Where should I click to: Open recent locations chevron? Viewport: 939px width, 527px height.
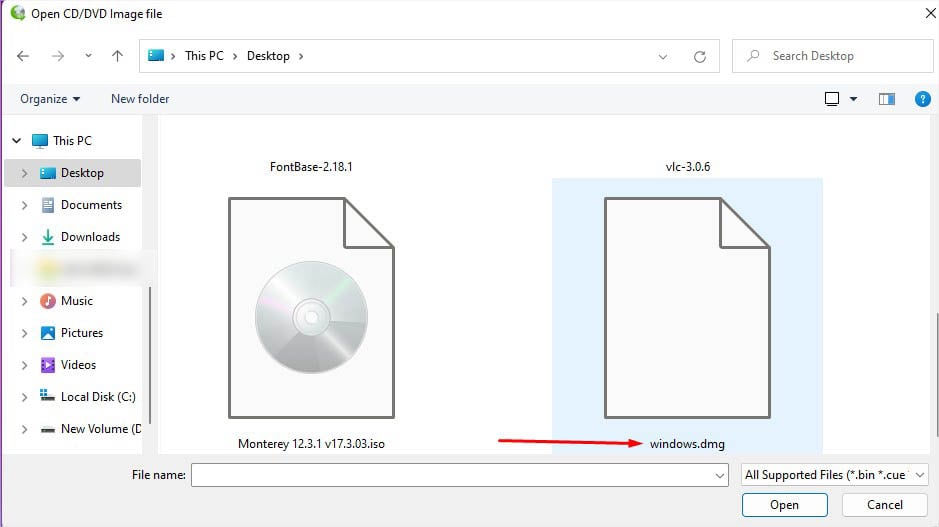[88, 56]
